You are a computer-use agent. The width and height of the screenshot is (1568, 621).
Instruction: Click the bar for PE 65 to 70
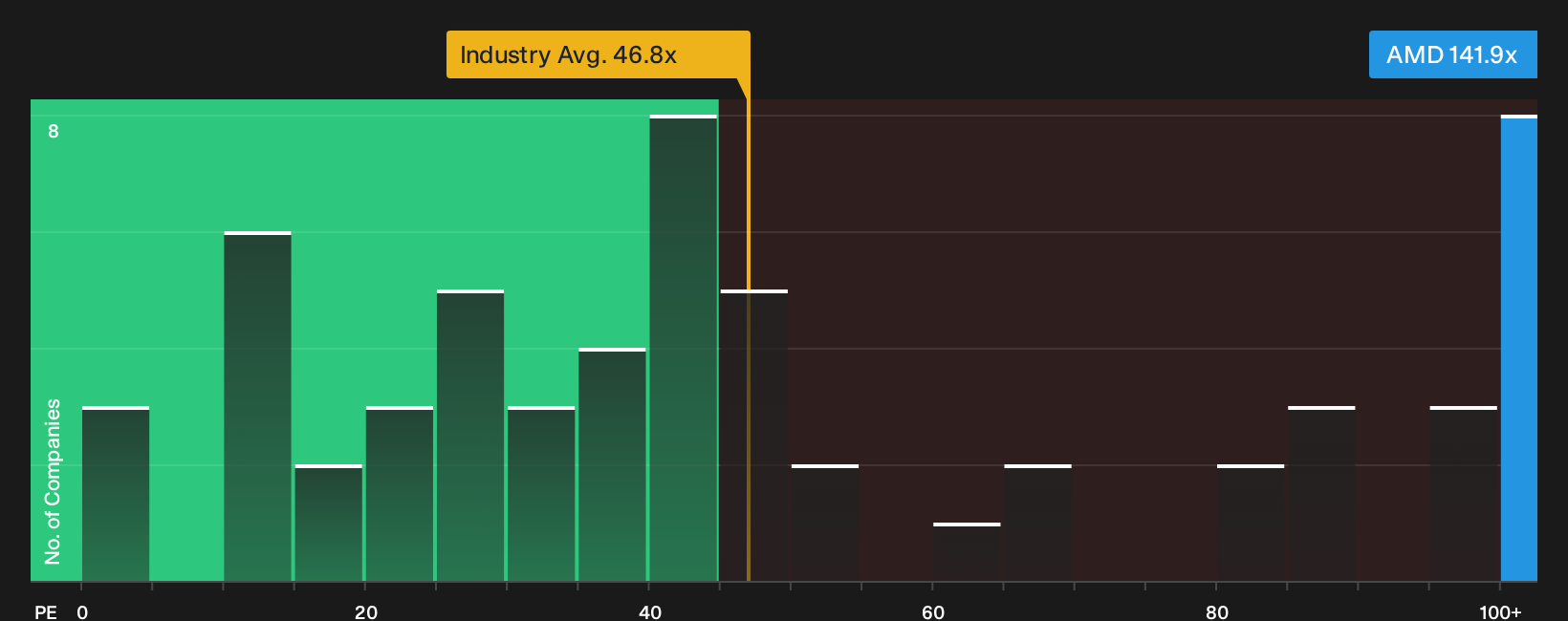(x=1037, y=523)
